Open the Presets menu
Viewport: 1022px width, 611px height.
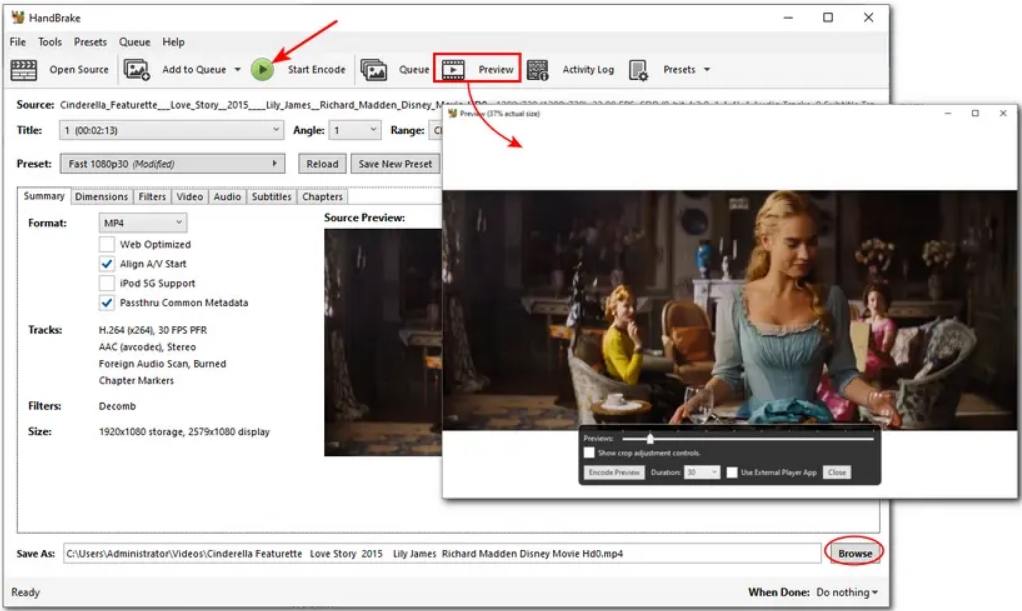90,42
